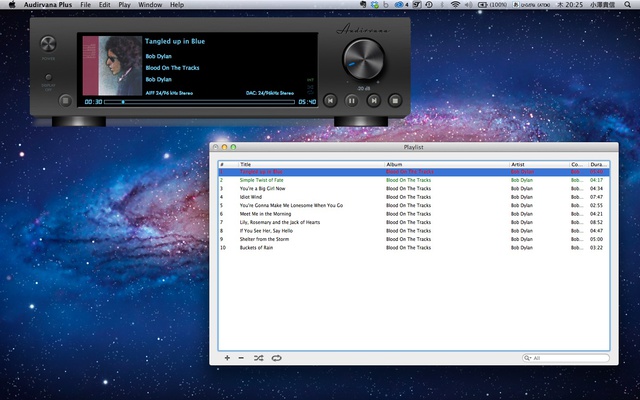The image size is (640, 400).
Task: Skip to the next track
Action: (373, 100)
